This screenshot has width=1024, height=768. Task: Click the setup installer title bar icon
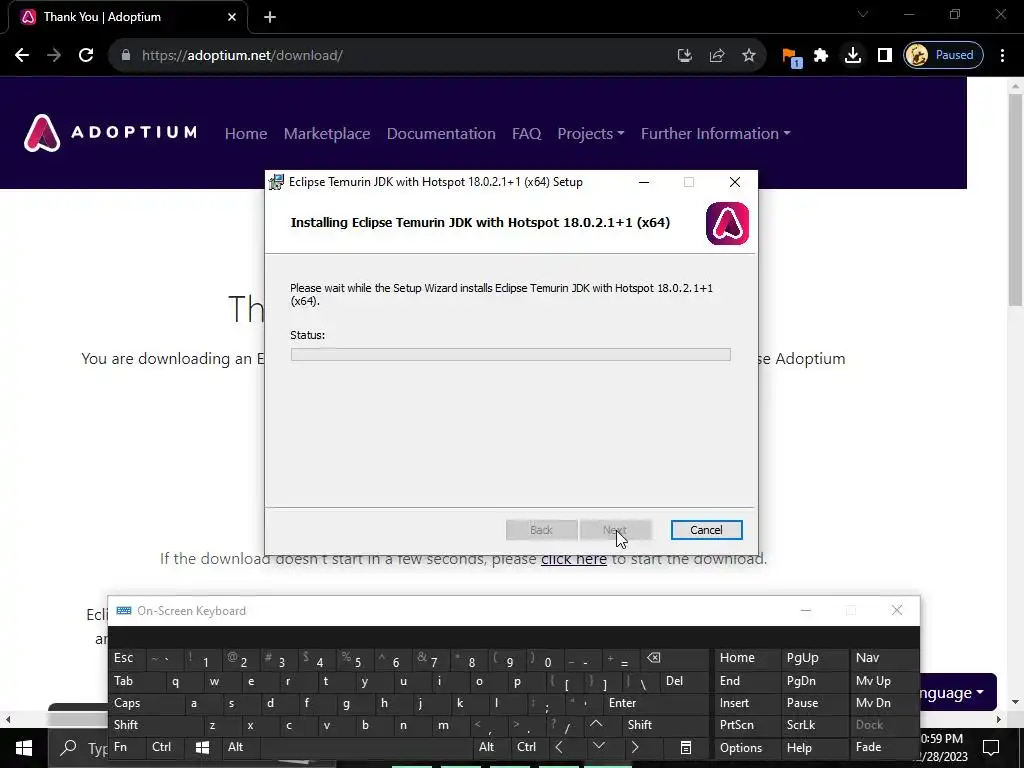277,182
